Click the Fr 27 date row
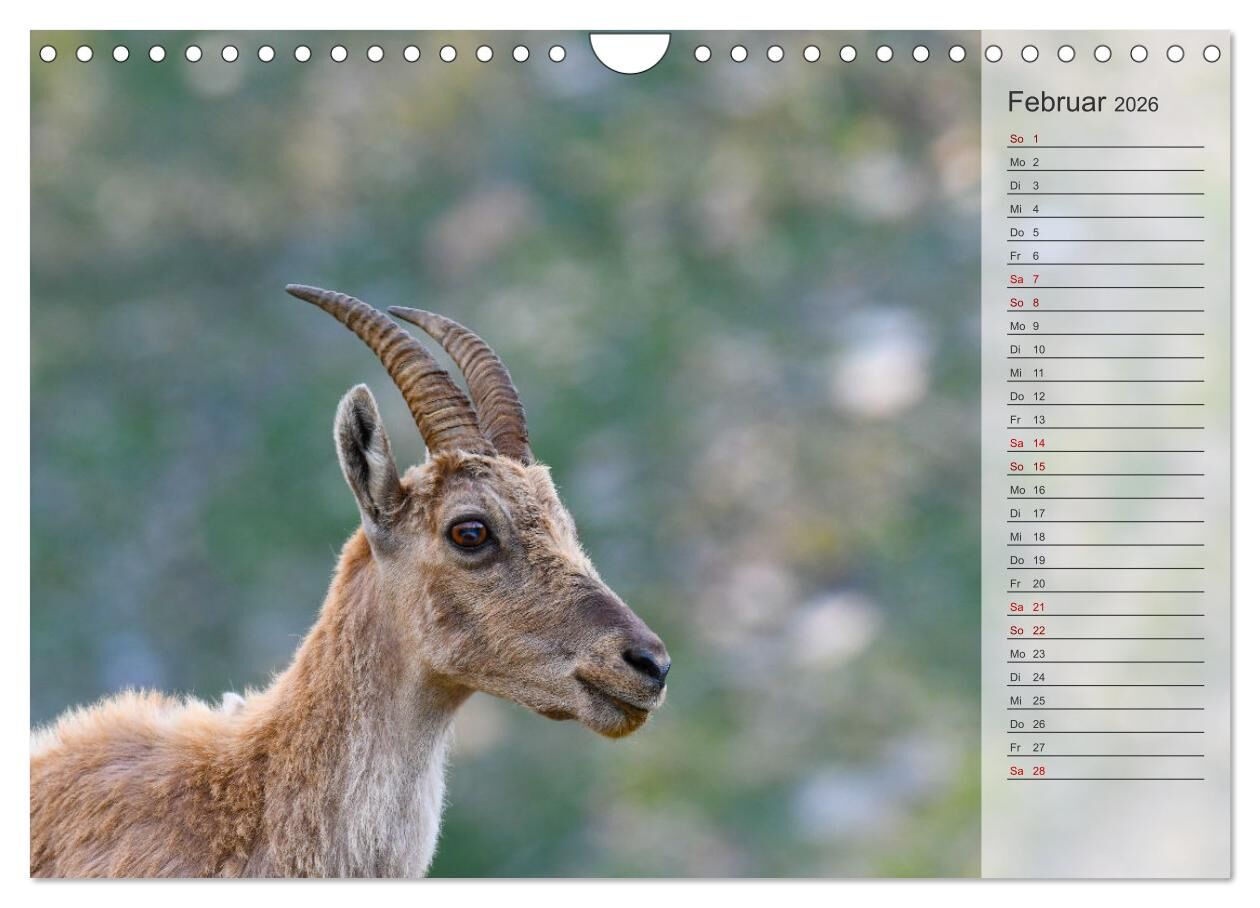The width and height of the screenshot is (1260, 908). click(1105, 747)
